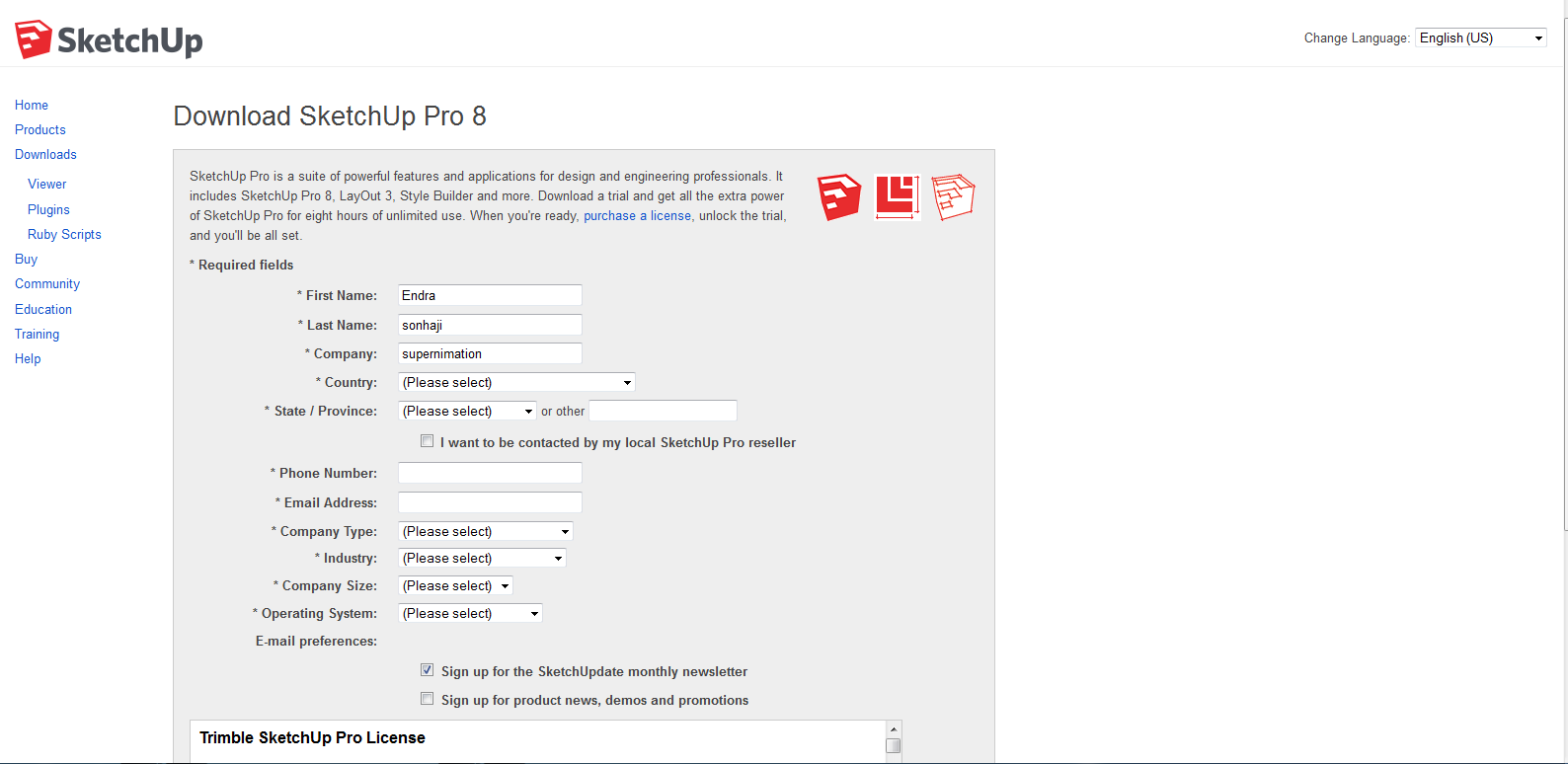The image size is (1568, 764).
Task: Open the Change Language dropdown
Action: tap(1481, 38)
